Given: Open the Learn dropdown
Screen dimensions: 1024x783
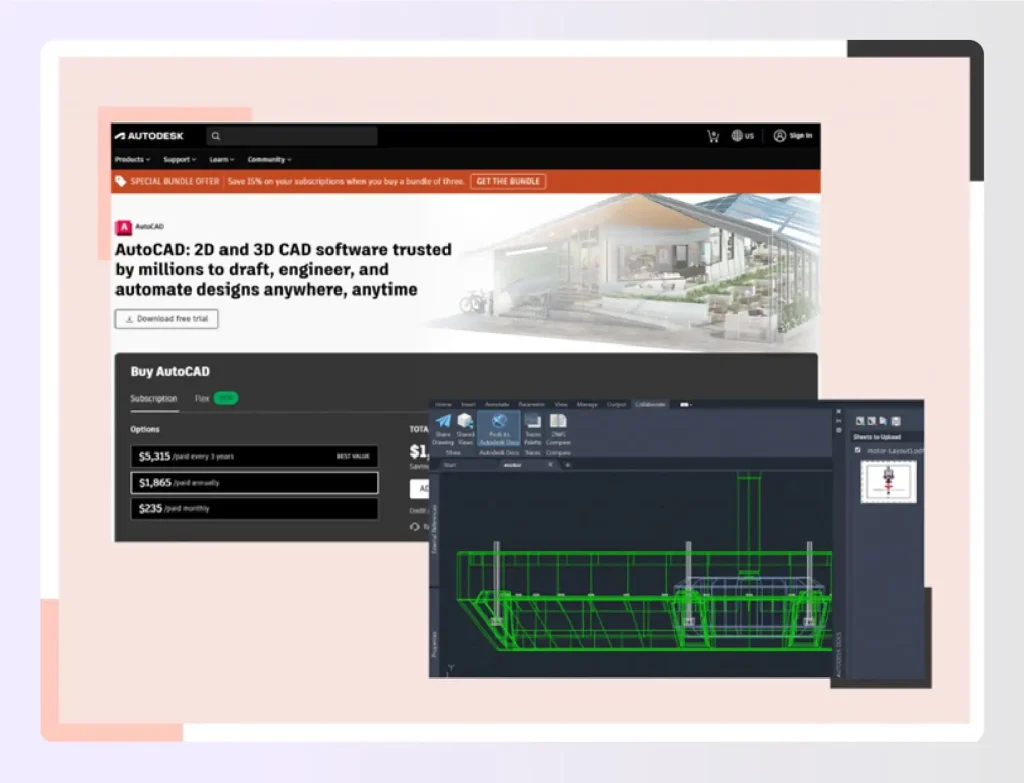Looking at the screenshot, I should (221, 159).
